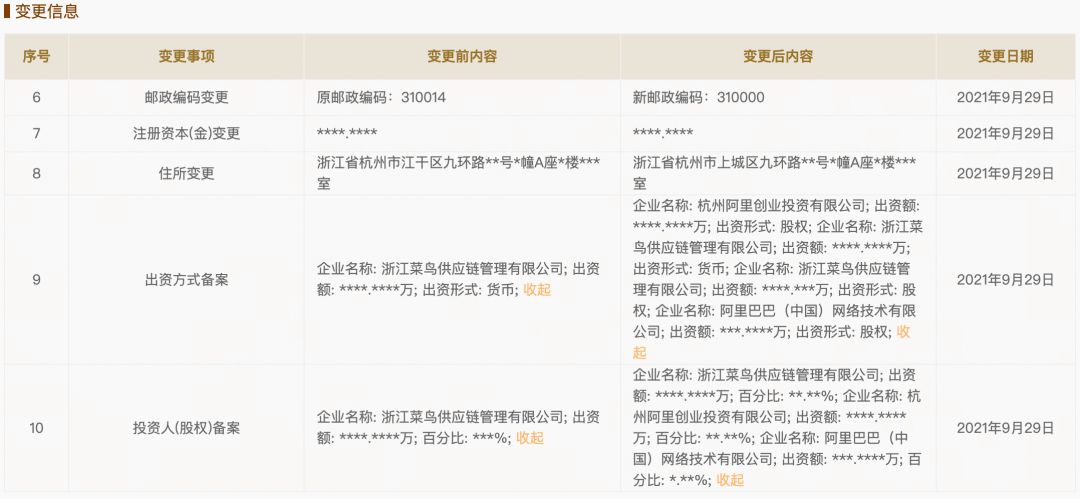
Task: Click the 序号 column header
Action: click(37, 57)
